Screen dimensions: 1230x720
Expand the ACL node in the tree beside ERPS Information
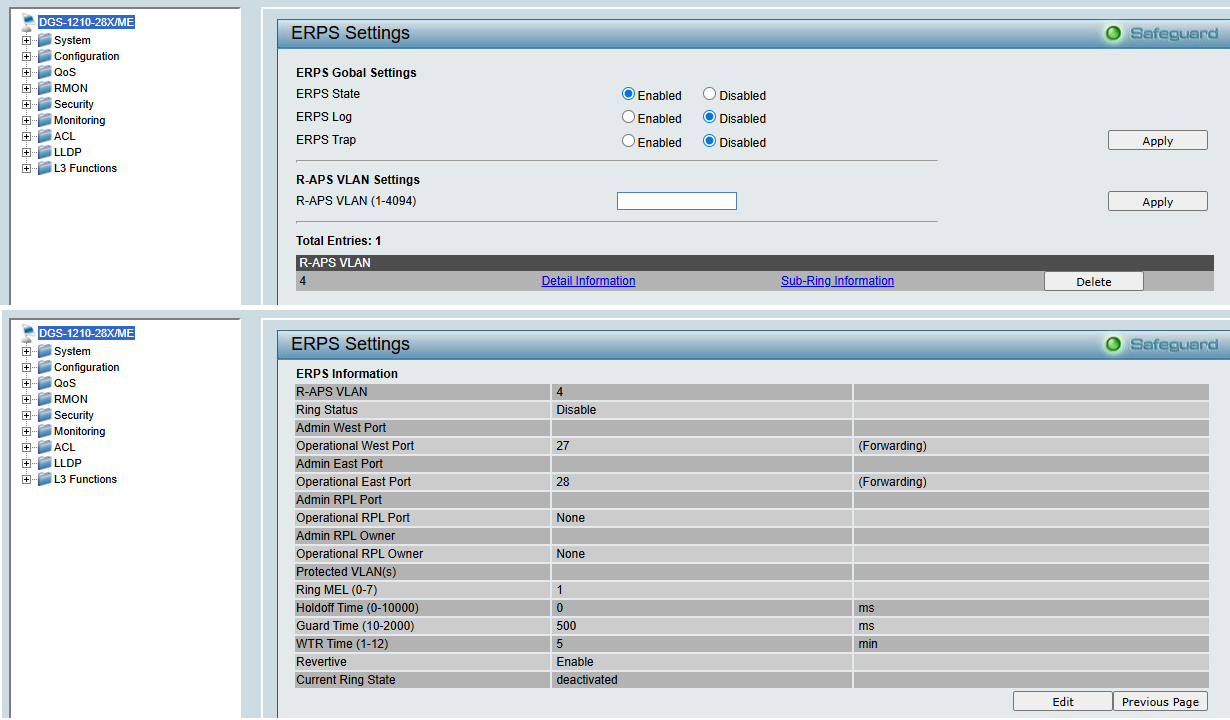(x=26, y=448)
